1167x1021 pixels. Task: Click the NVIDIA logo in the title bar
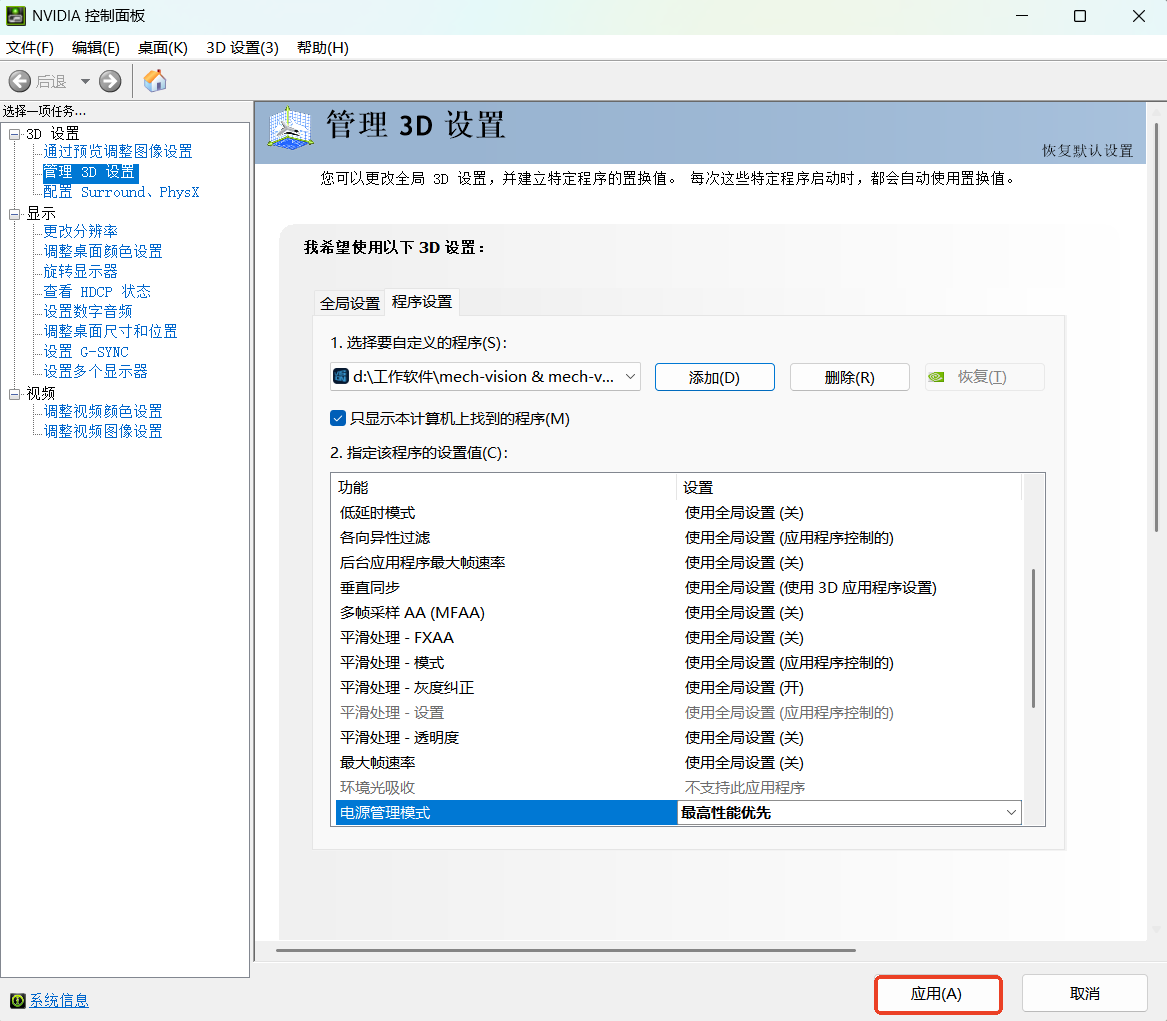[x=17, y=16]
